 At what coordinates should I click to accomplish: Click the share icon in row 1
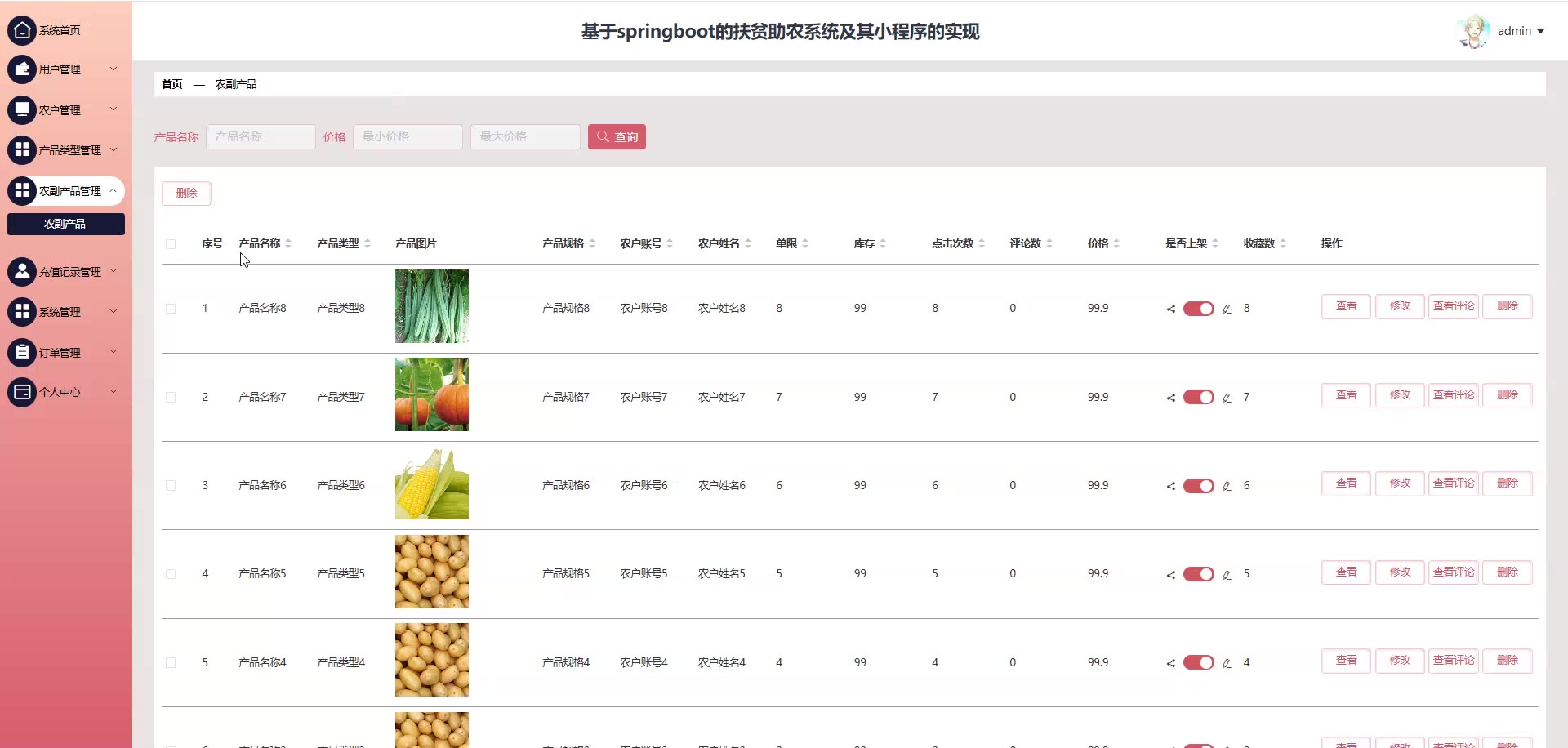pos(1170,309)
